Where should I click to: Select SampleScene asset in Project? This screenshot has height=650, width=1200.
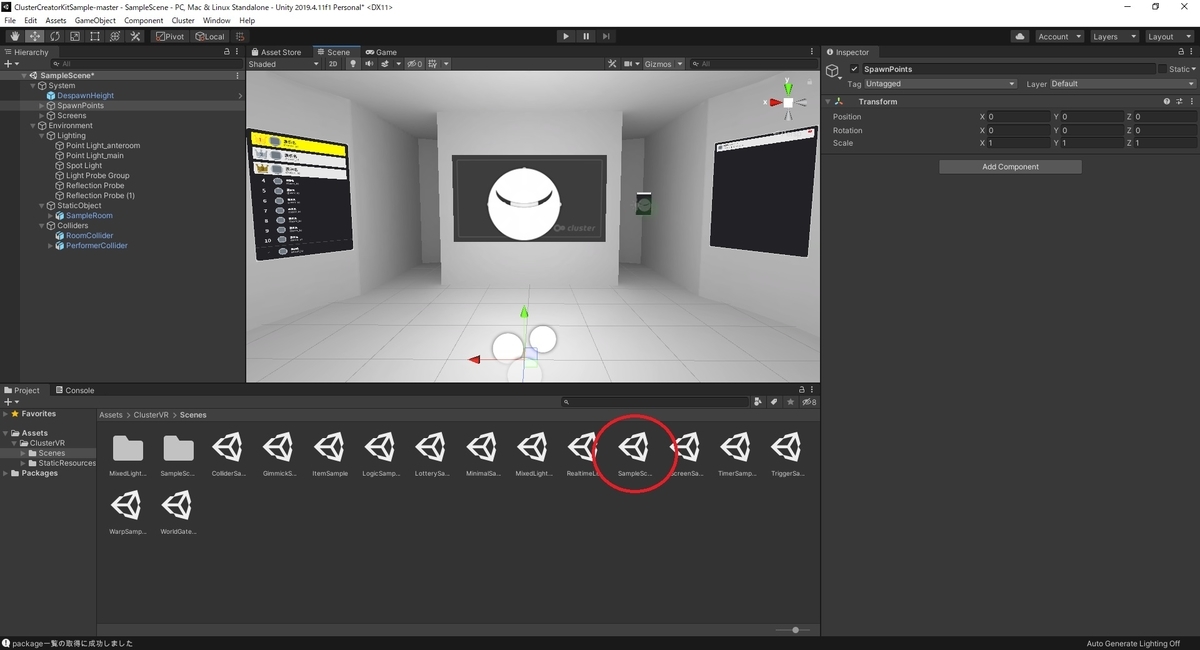click(x=635, y=452)
